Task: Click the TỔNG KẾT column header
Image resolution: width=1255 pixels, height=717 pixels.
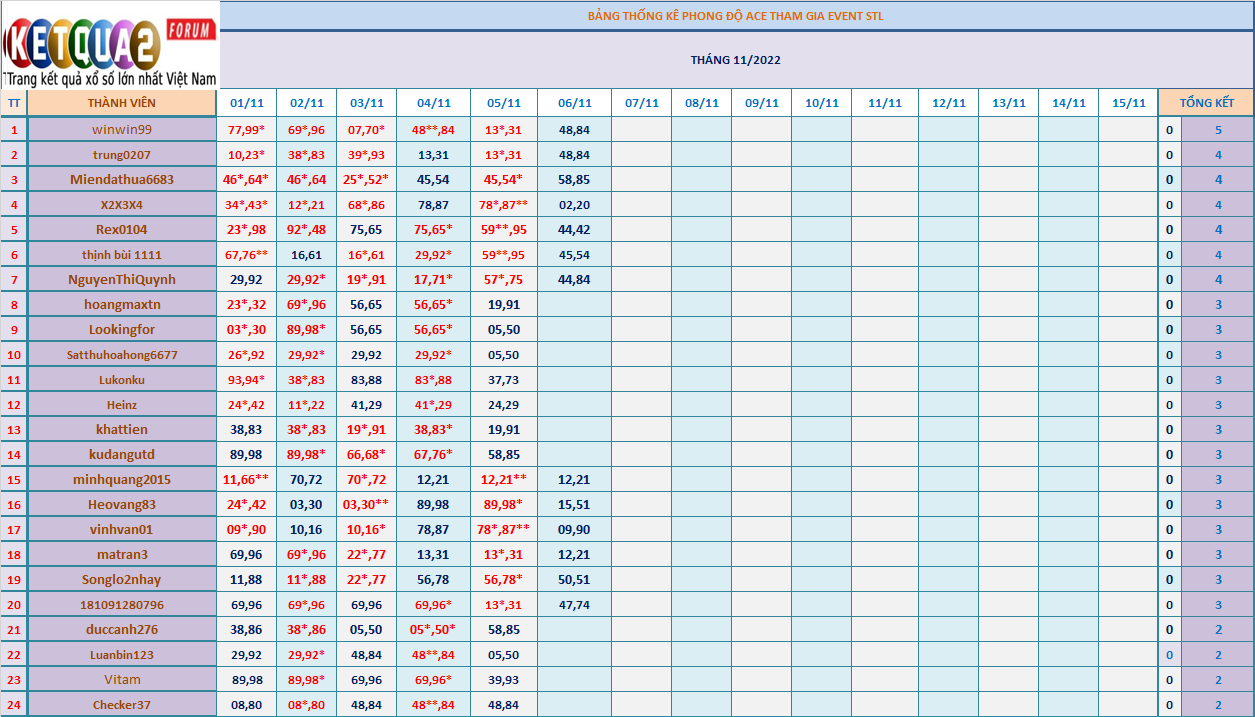Action: [1206, 103]
